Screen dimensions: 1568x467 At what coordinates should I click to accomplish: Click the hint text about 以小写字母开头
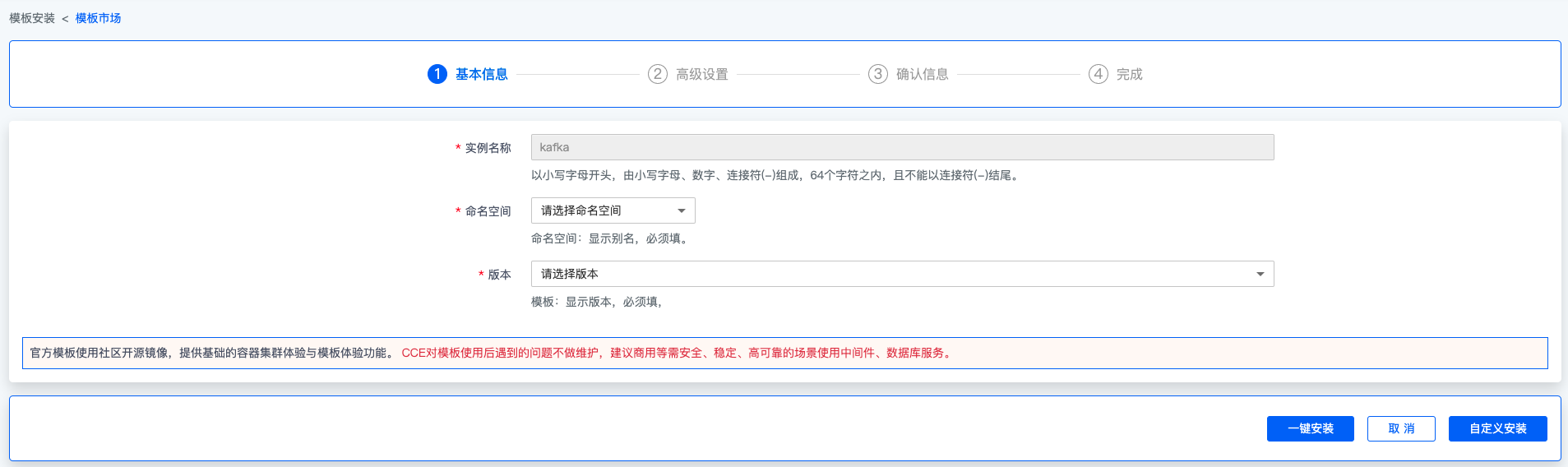pyautogui.click(x=777, y=175)
